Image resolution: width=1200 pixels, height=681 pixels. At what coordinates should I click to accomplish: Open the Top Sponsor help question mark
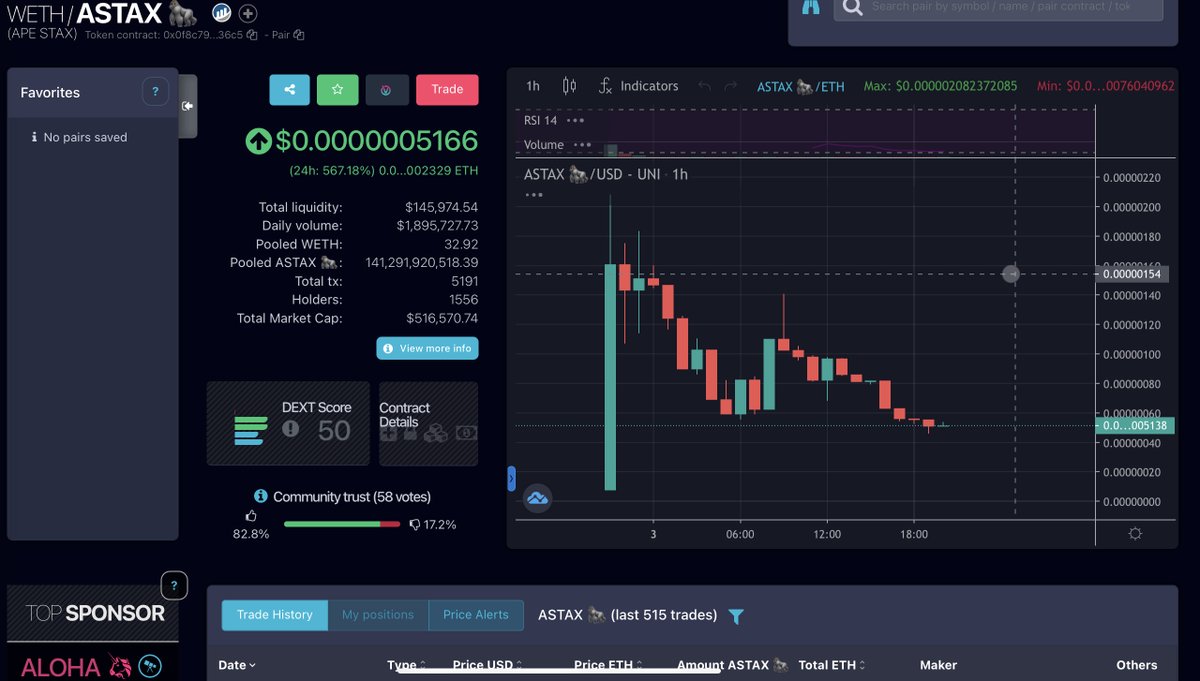(174, 585)
